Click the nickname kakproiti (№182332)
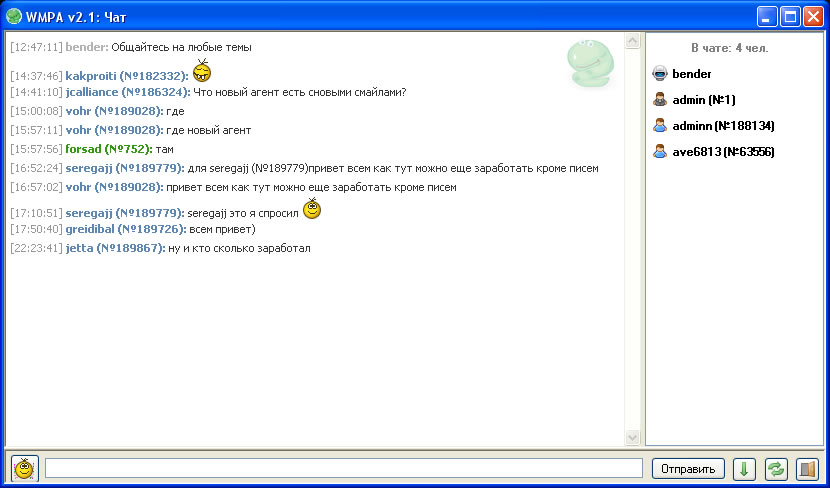 (127, 76)
